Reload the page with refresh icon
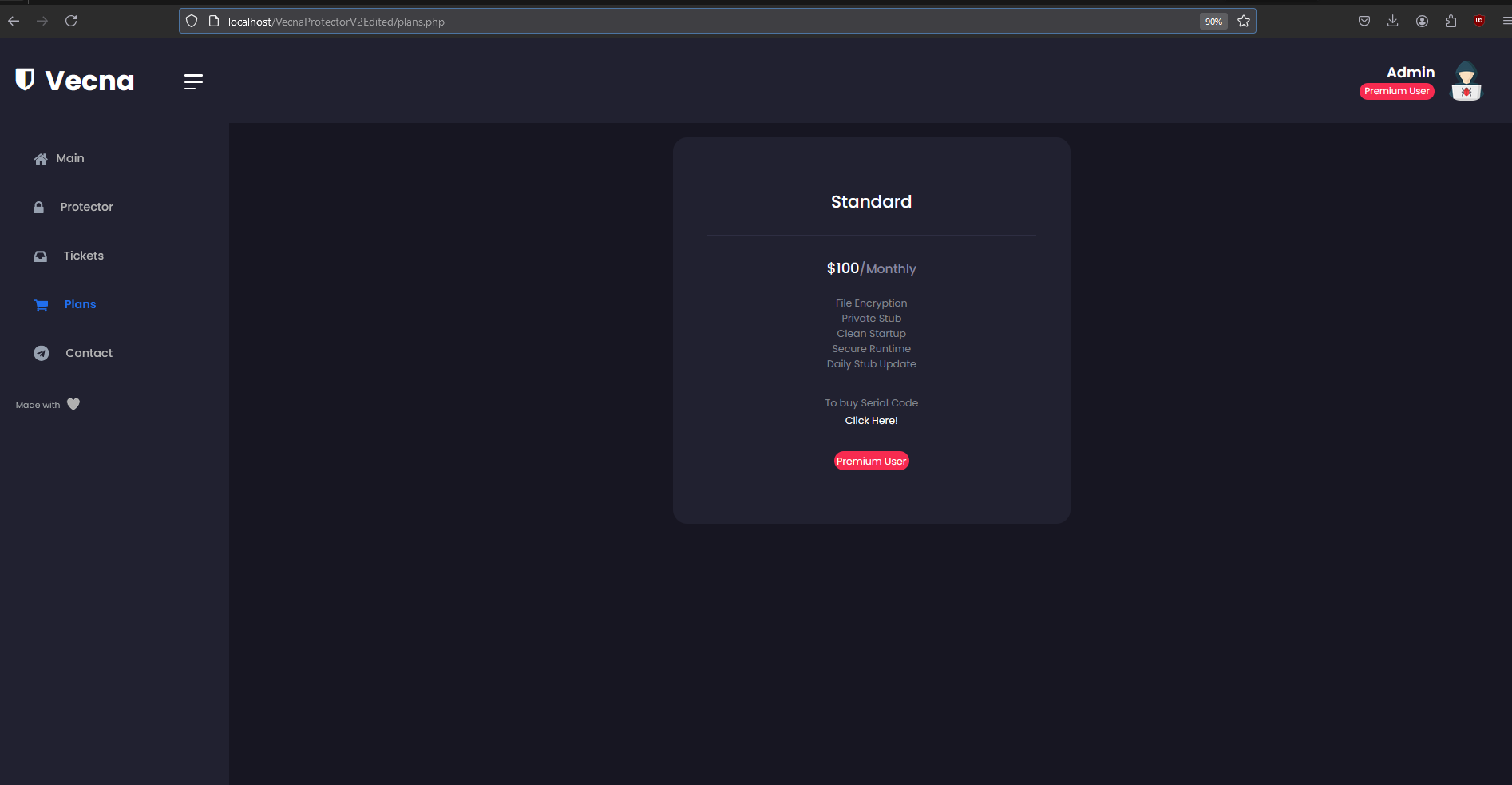Image resolution: width=1512 pixels, height=785 pixels. pyautogui.click(x=71, y=21)
